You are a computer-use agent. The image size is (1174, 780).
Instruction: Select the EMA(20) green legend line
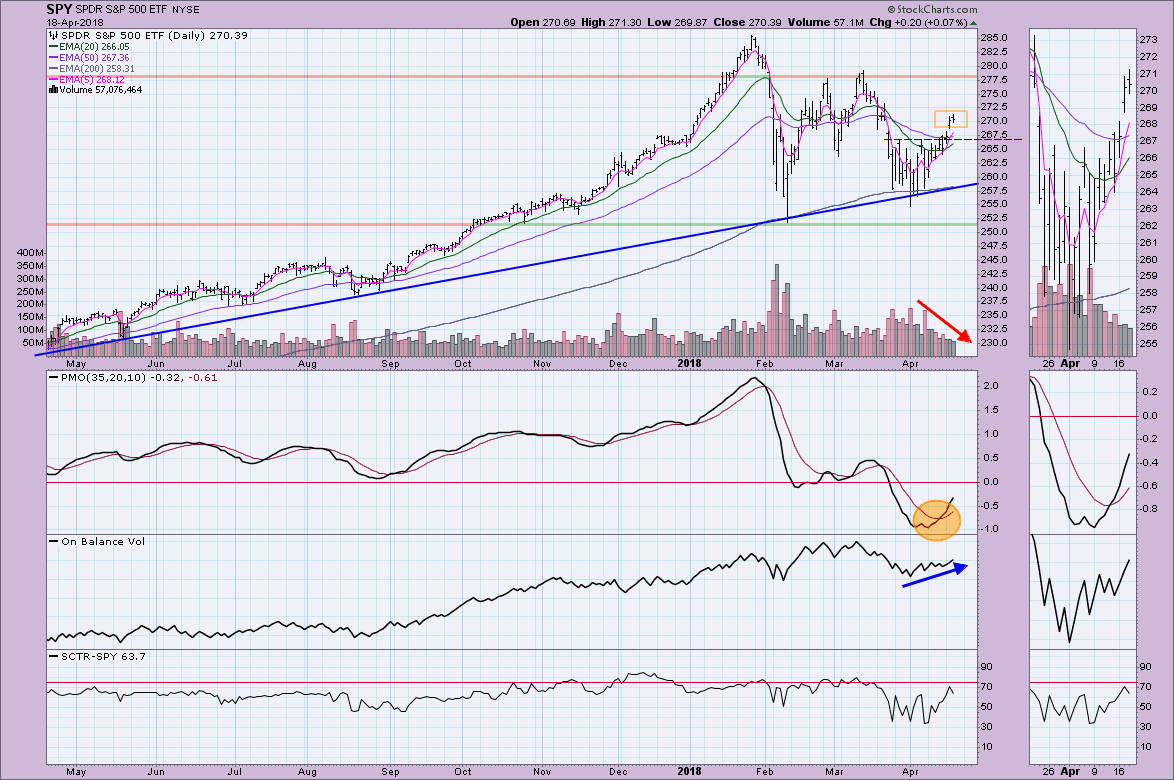click(x=53, y=46)
